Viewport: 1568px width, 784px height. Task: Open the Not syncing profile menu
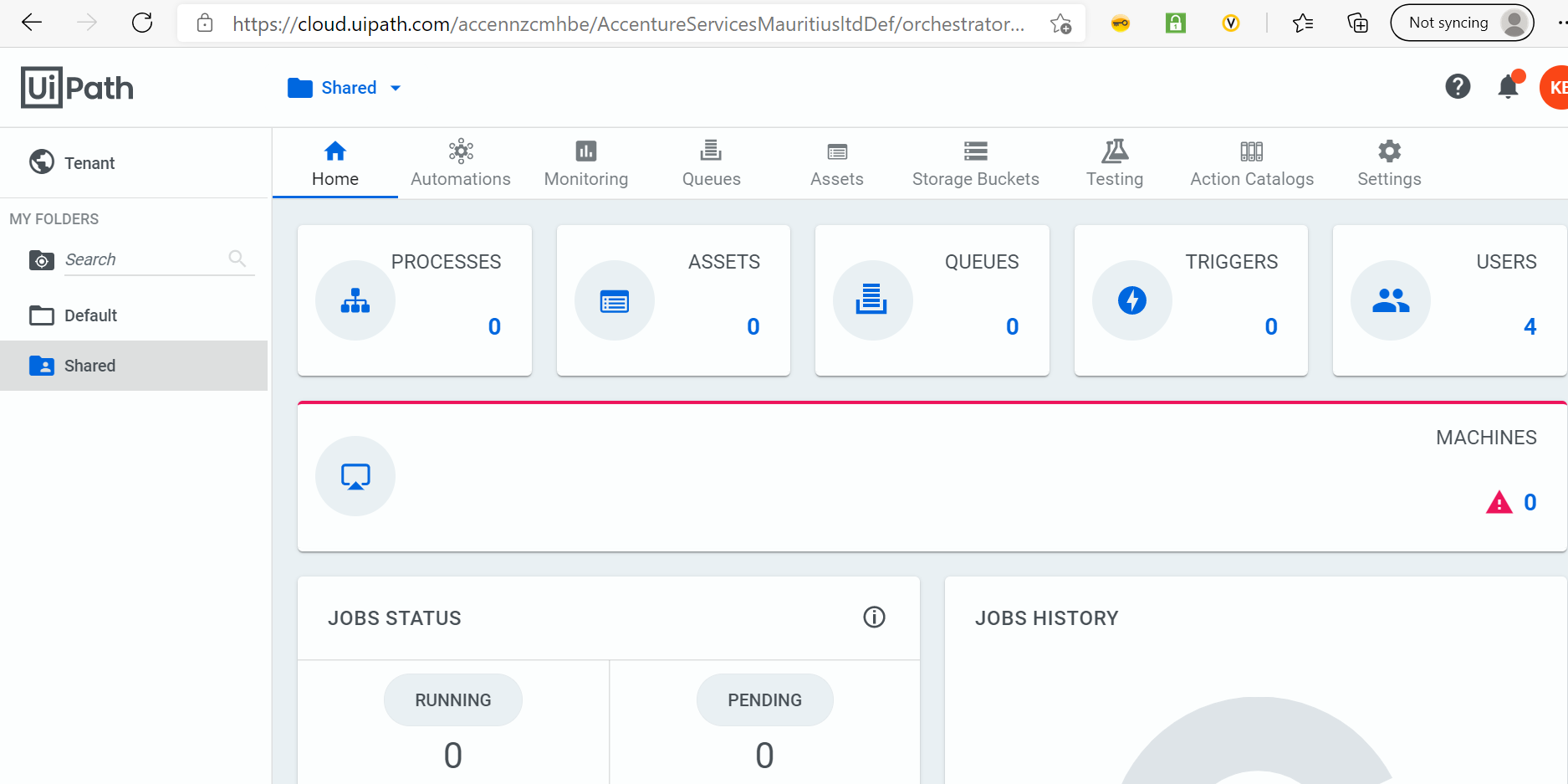click(1461, 23)
